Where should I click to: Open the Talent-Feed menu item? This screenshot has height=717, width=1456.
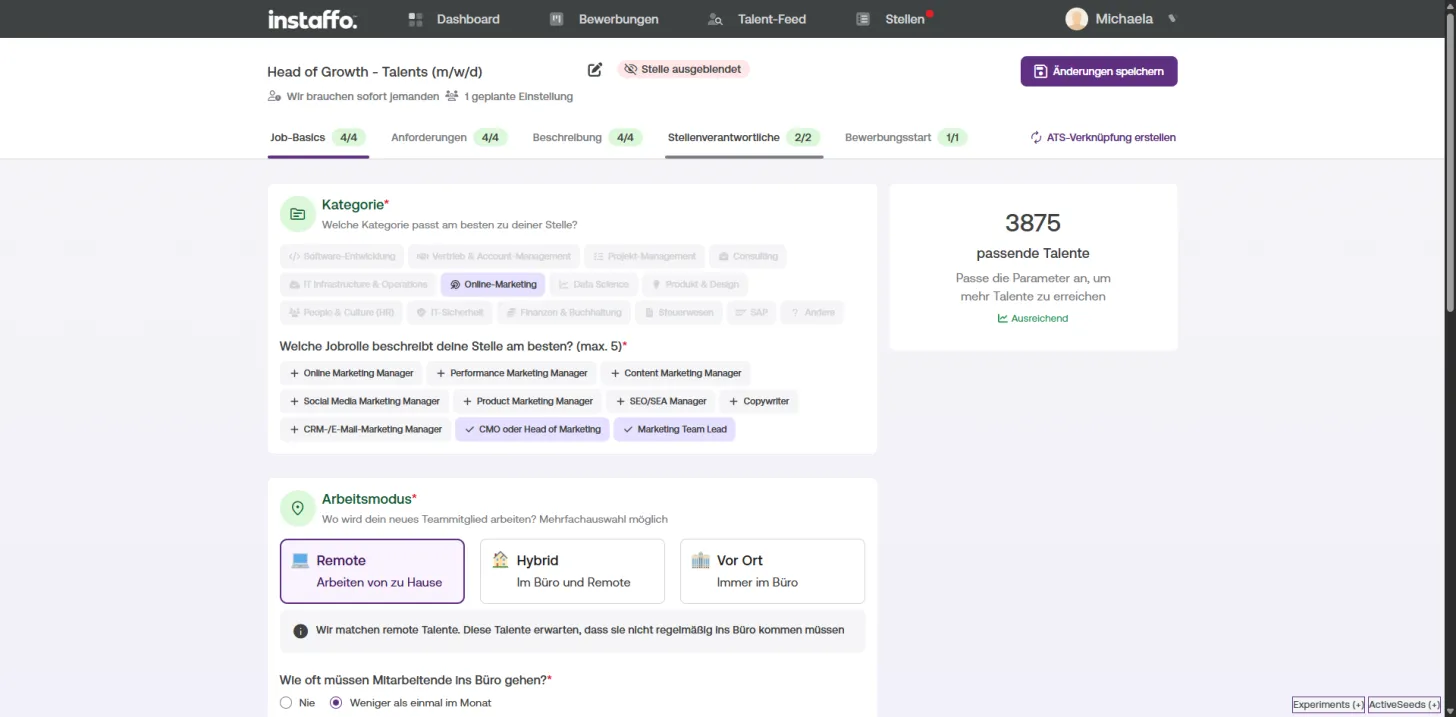click(x=757, y=19)
